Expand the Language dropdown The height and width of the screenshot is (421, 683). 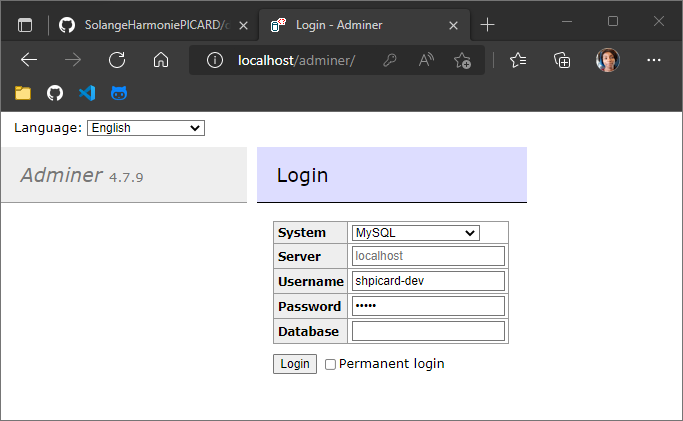(146, 128)
